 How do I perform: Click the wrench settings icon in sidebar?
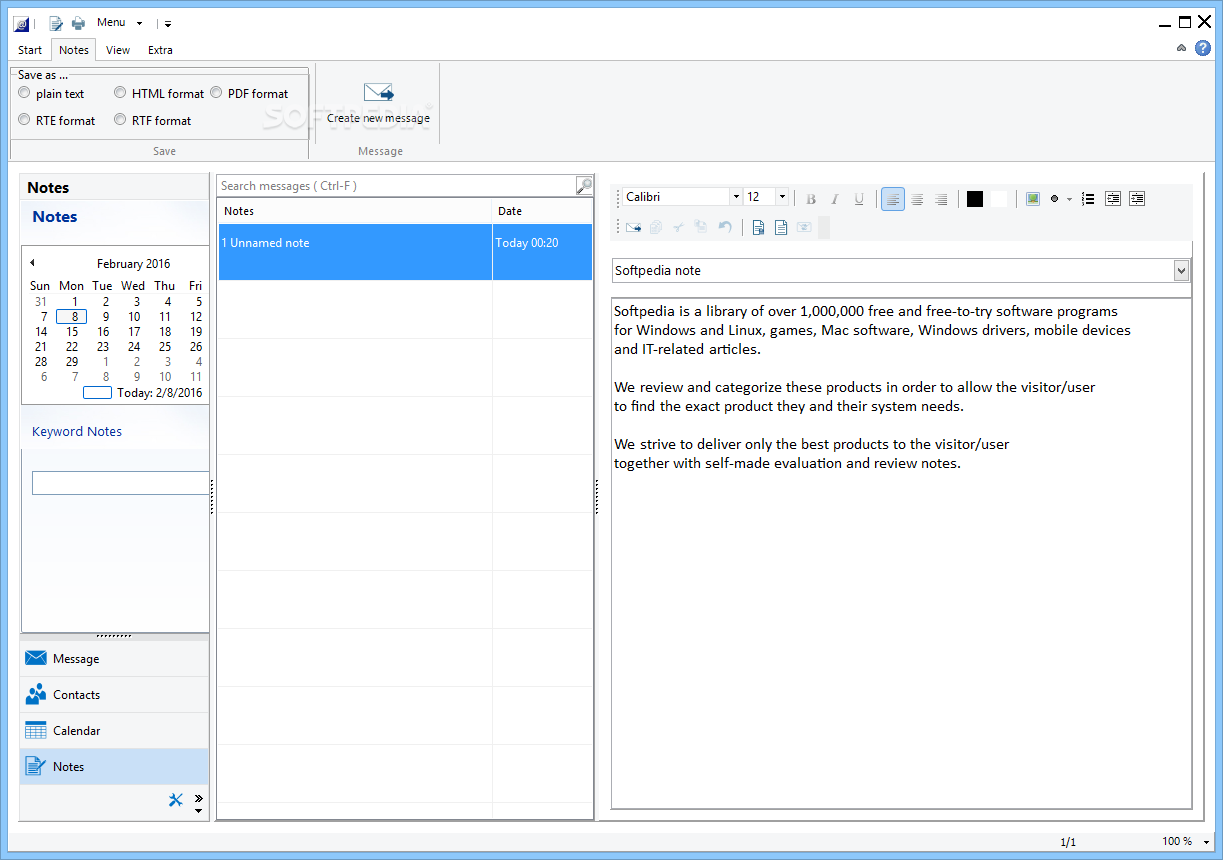tap(176, 799)
